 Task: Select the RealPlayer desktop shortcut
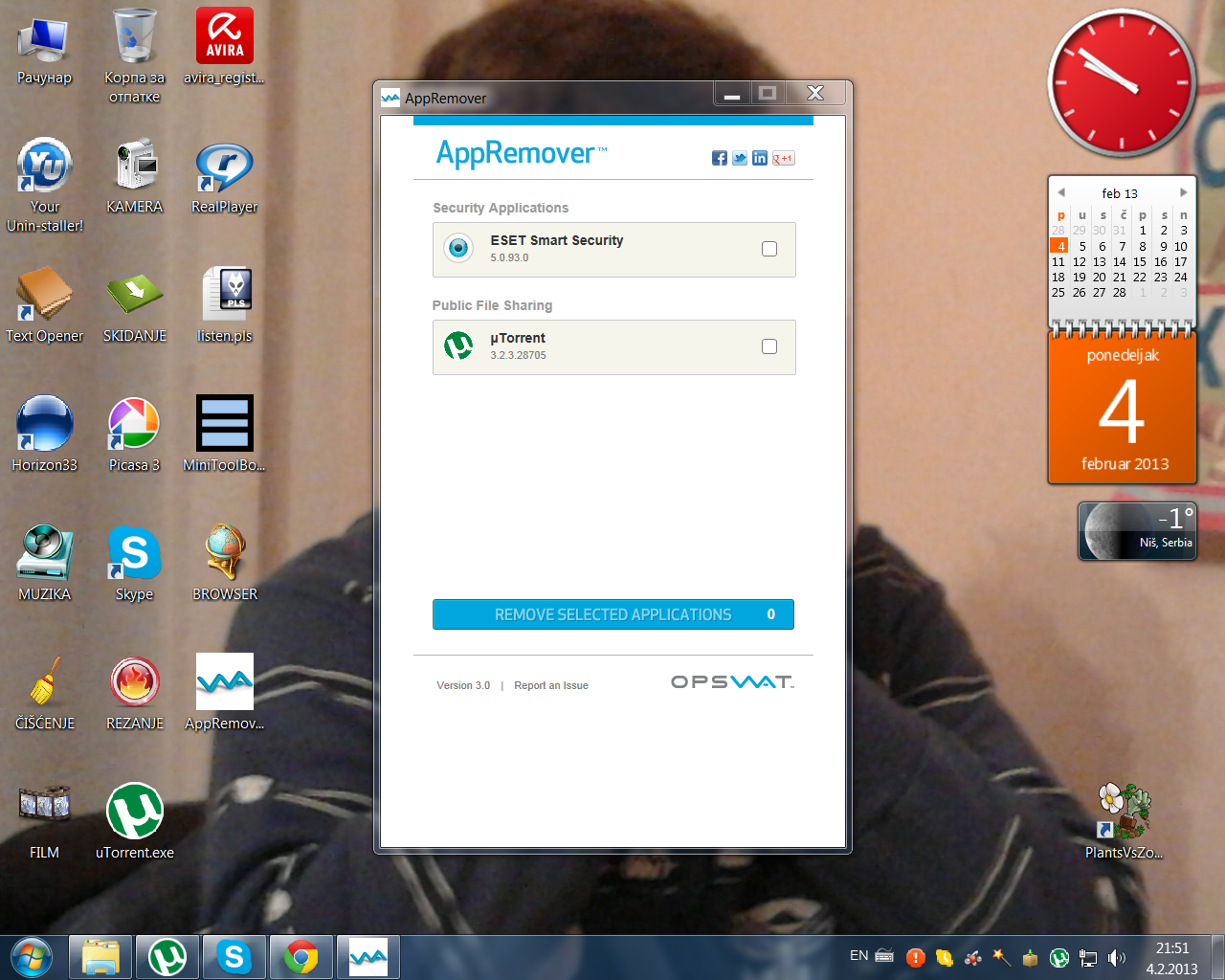[x=224, y=178]
